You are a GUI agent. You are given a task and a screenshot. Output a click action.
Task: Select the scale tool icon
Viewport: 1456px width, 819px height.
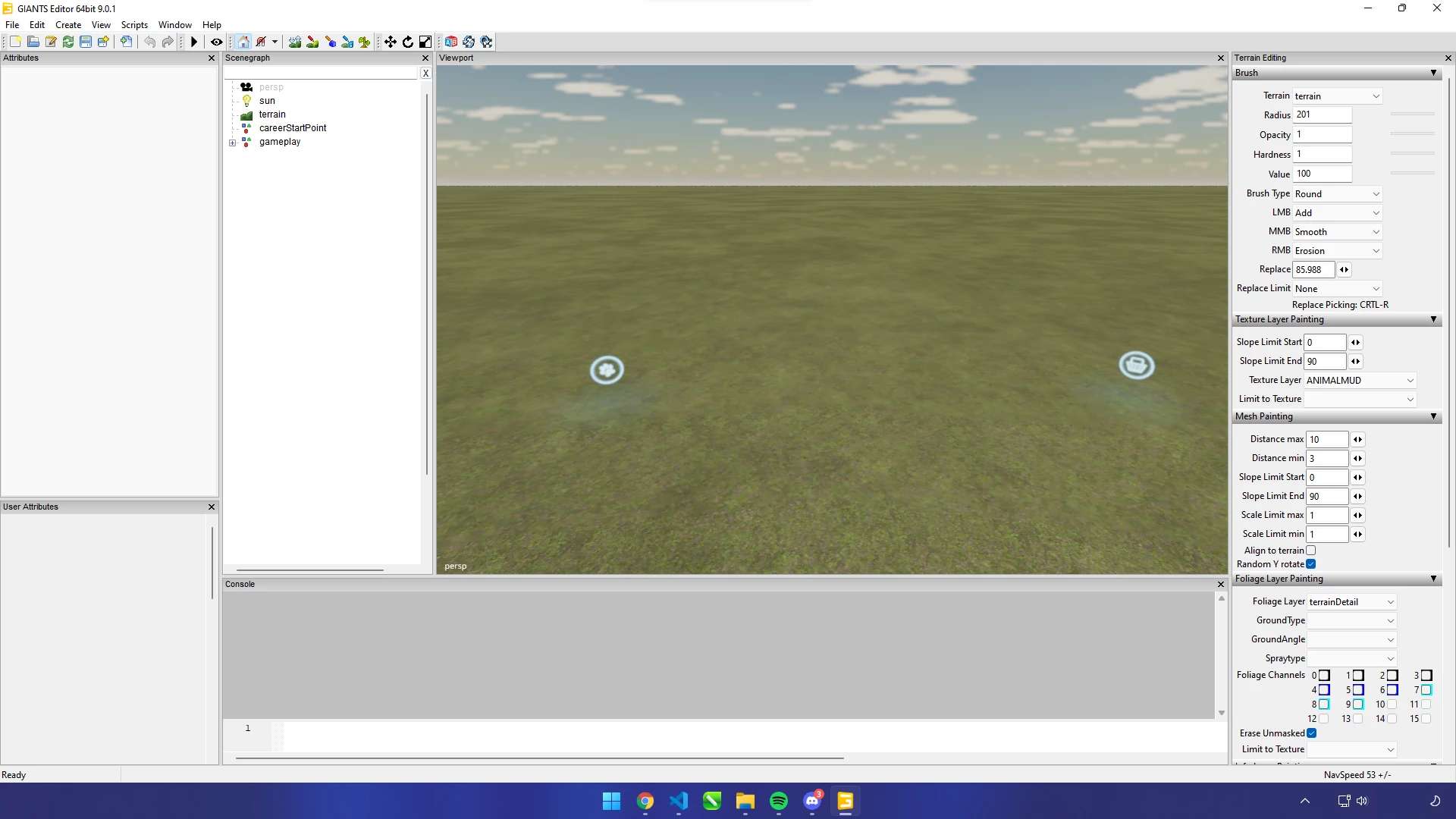click(x=425, y=42)
